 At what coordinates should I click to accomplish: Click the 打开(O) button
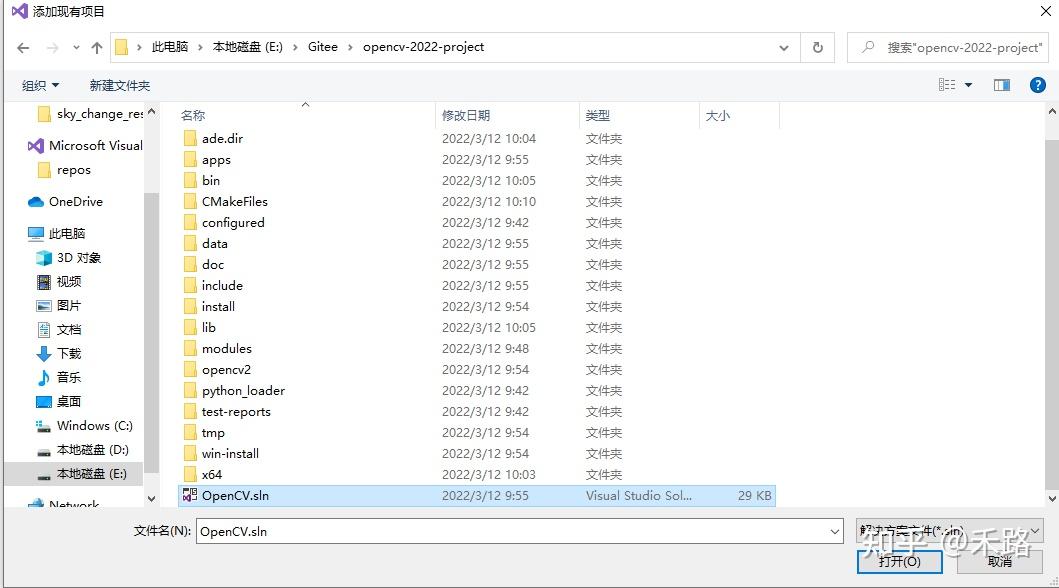(x=898, y=562)
